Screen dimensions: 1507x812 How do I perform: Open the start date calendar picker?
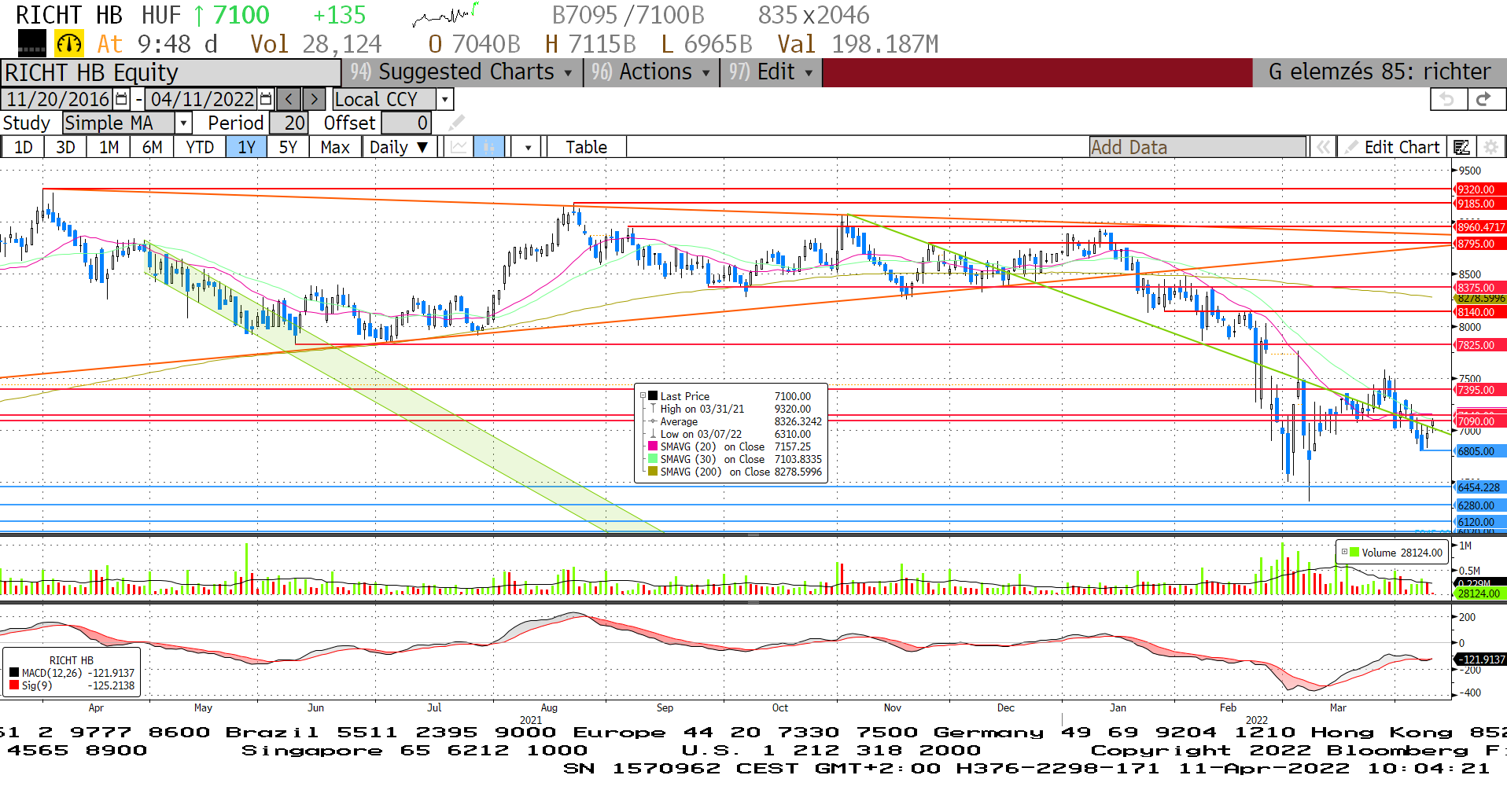121,99
